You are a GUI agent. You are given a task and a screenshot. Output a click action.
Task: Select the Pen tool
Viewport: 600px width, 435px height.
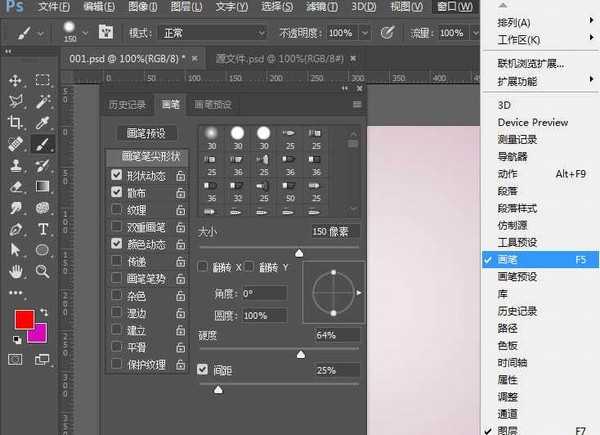(x=16, y=230)
